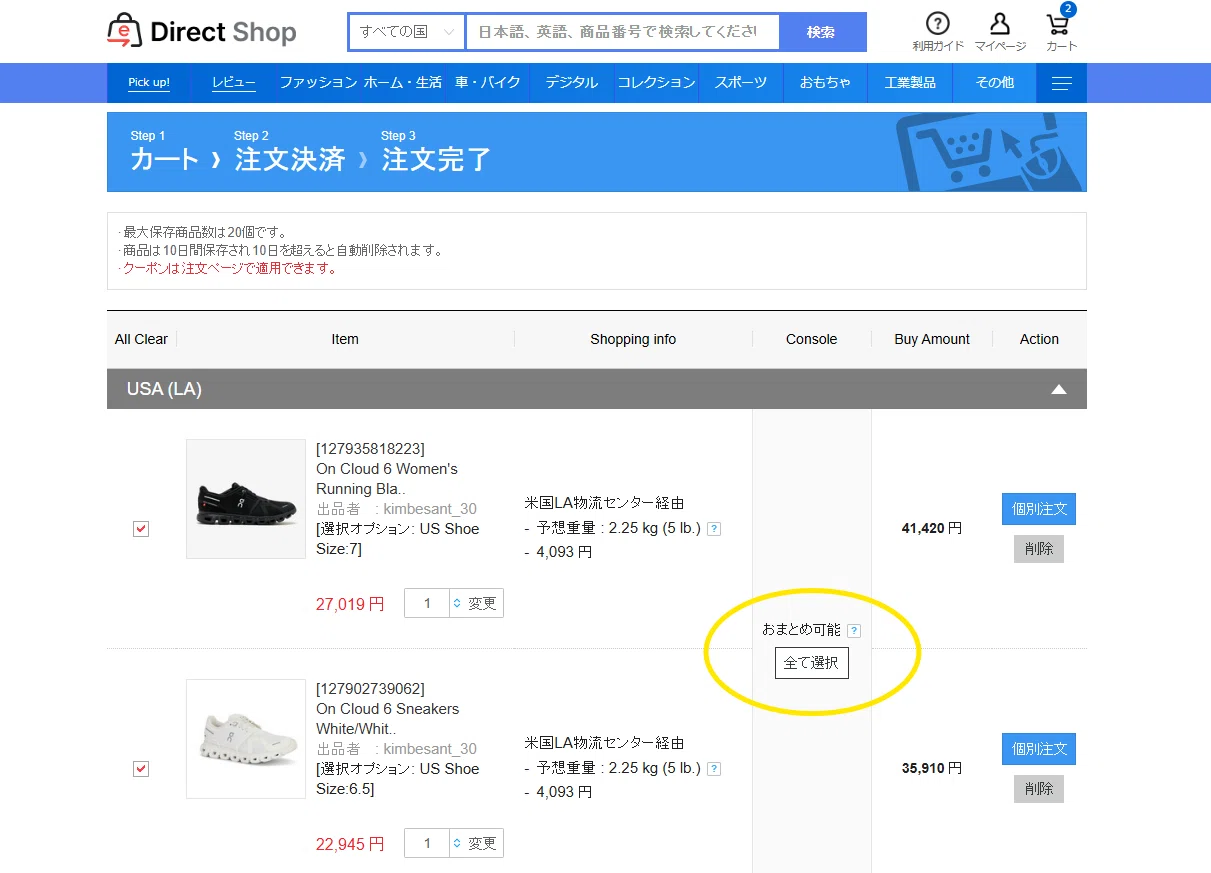Click 削除 for black running shoes
The image size is (1211, 873).
tap(1039, 549)
